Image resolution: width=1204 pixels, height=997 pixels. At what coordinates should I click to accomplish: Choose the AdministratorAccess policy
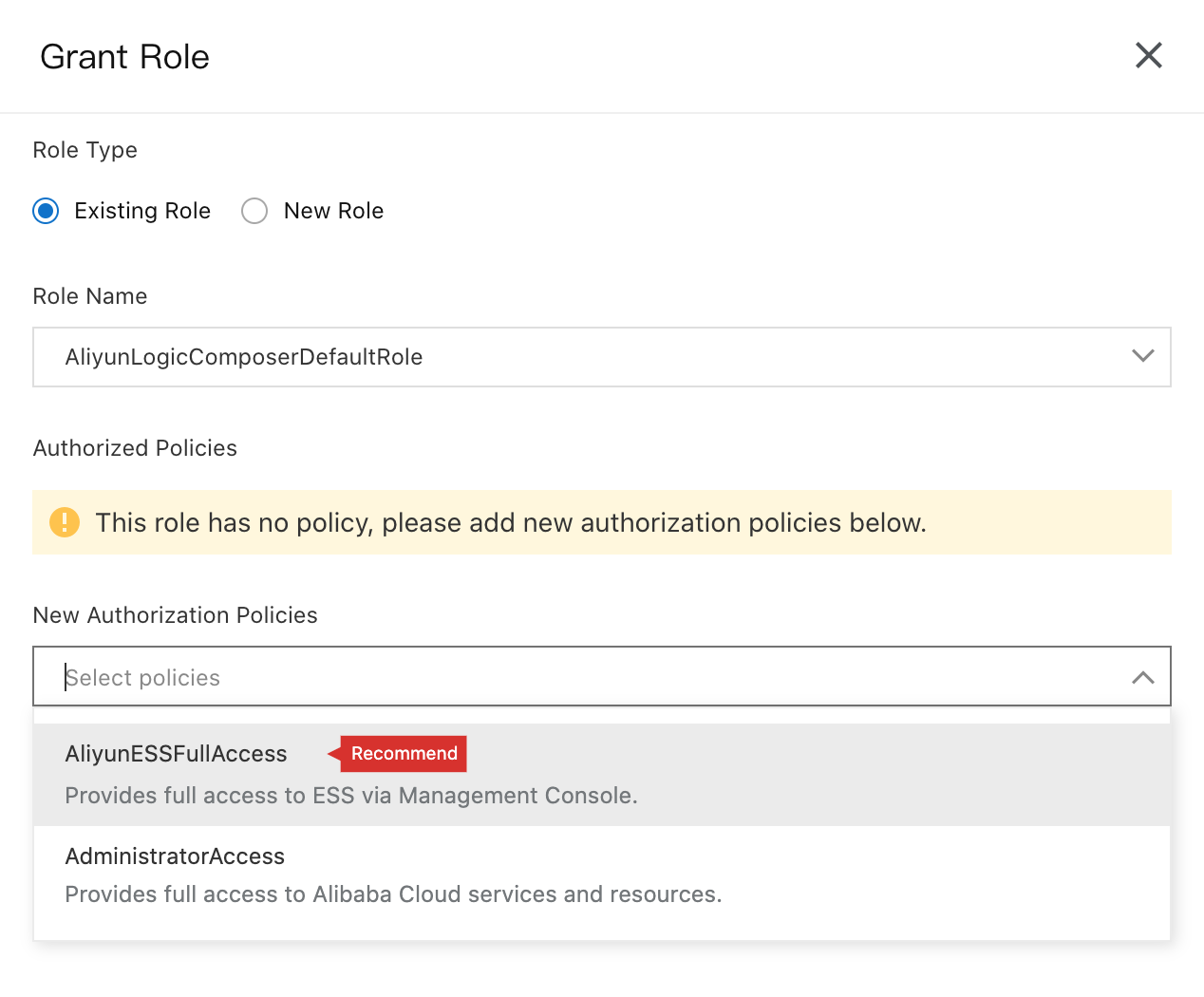(x=602, y=875)
